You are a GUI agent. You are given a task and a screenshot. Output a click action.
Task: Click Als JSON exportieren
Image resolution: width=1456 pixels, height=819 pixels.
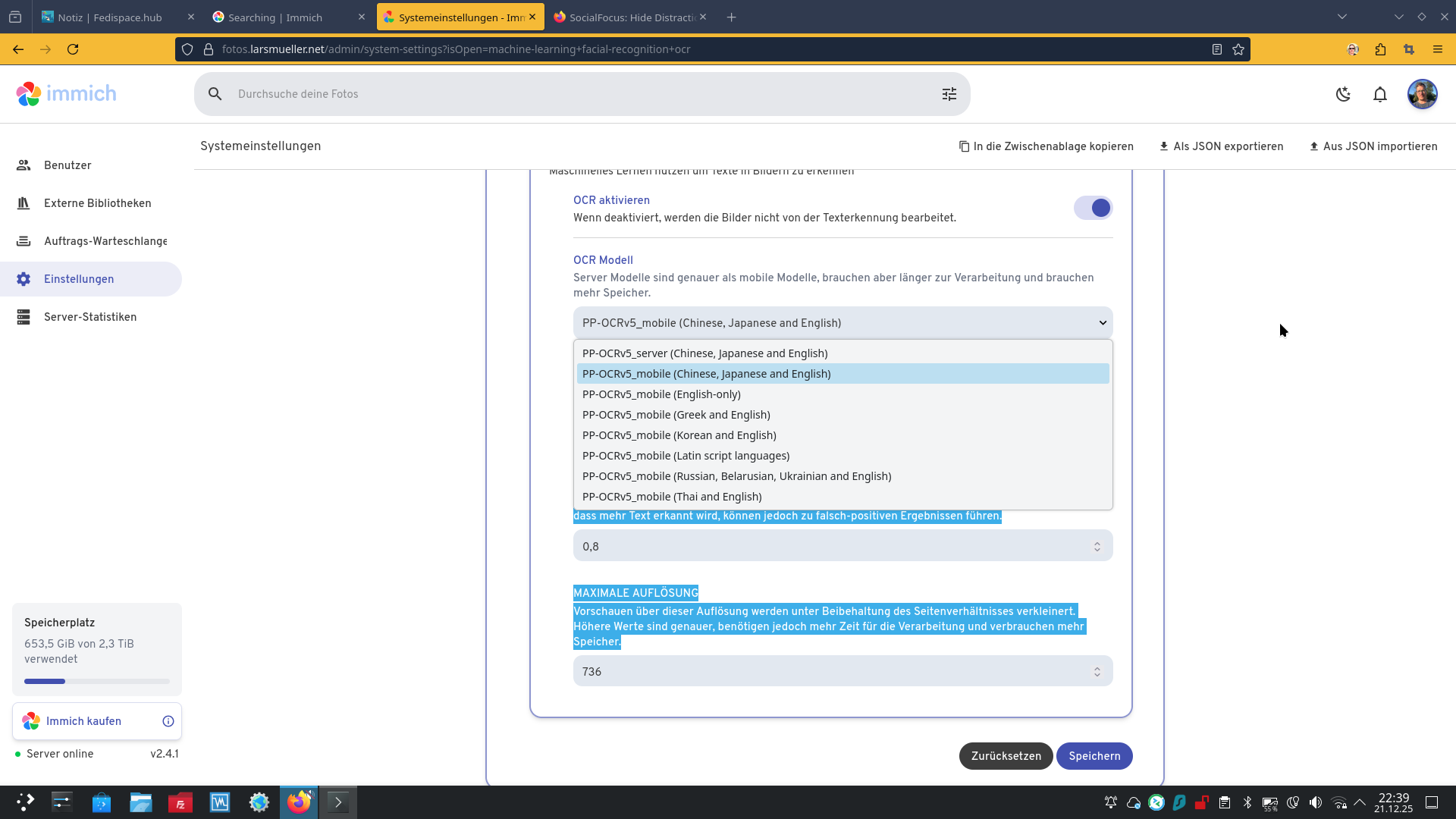tap(1221, 146)
